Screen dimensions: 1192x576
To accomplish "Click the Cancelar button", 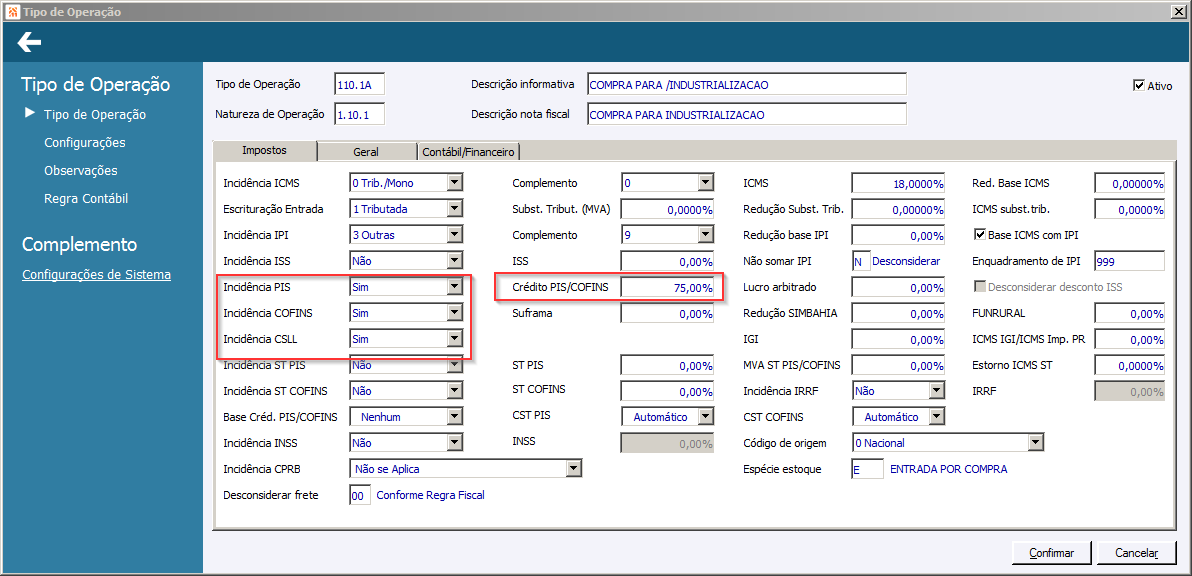I will (x=1136, y=553).
